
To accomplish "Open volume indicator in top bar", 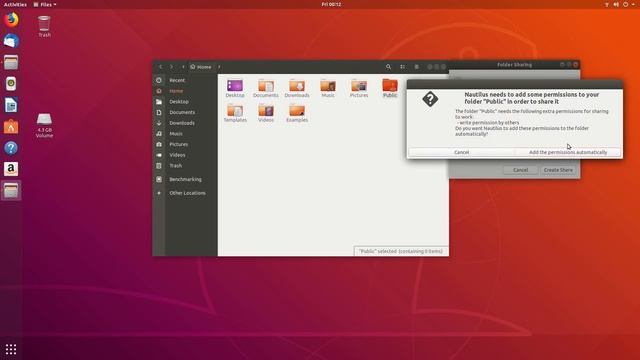I will (616, 4).
